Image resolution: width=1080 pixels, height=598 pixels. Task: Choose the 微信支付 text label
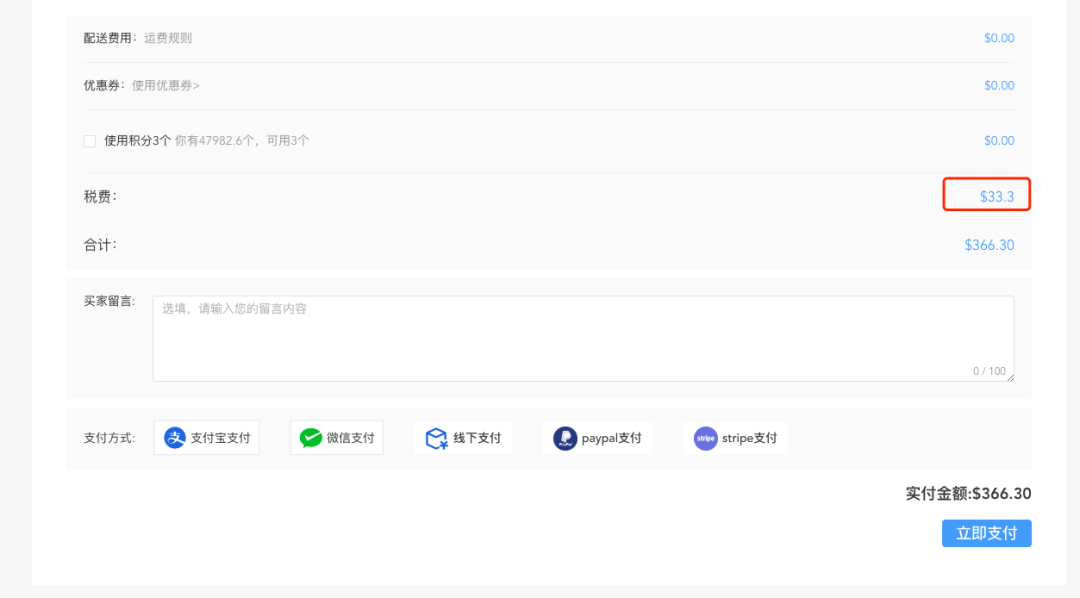click(350, 438)
